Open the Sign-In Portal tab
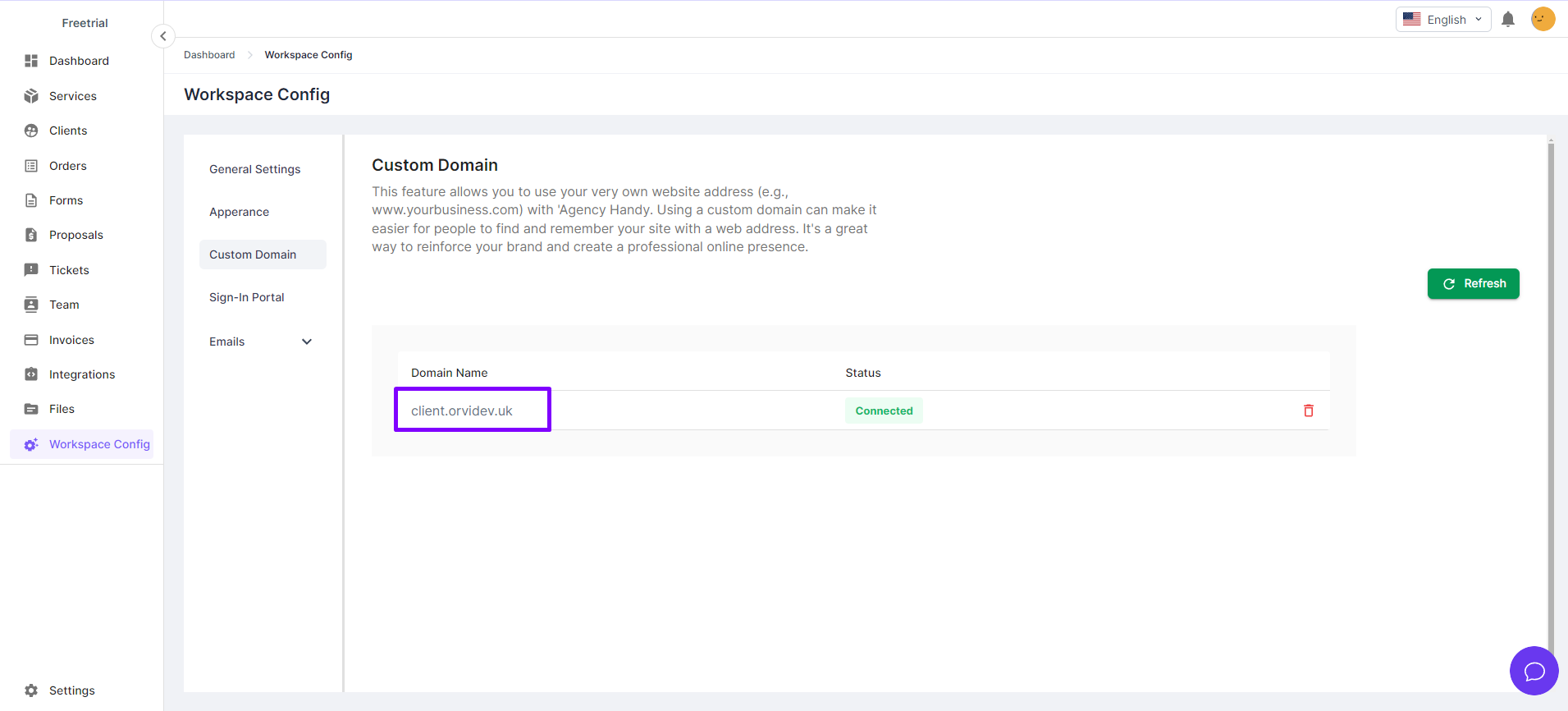Image resolution: width=1568 pixels, height=711 pixels. click(x=246, y=297)
